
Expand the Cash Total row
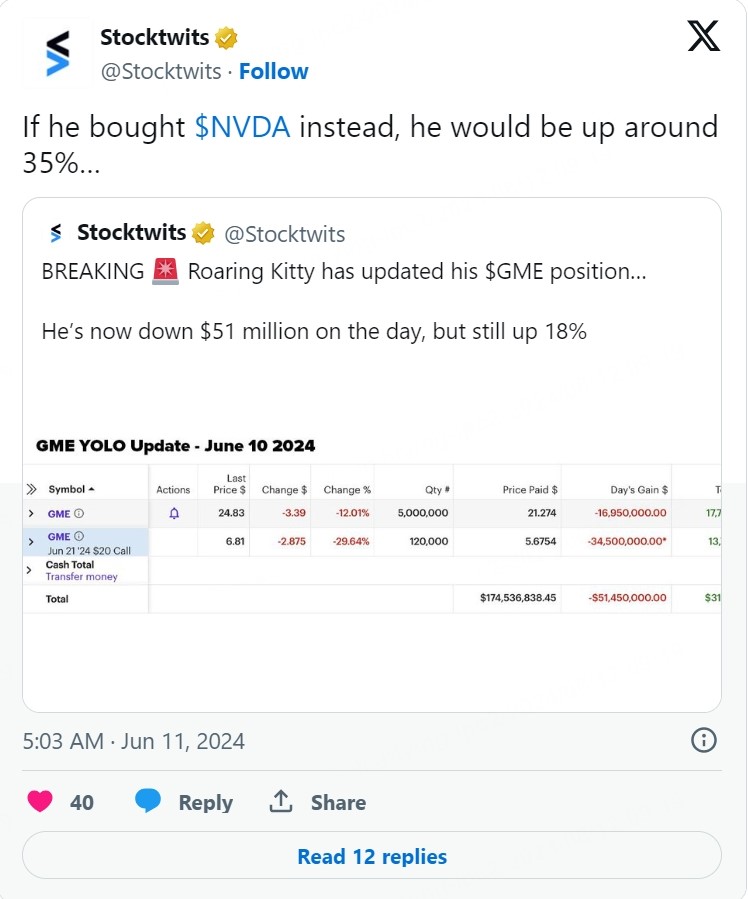pyautogui.click(x=29, y=569)
